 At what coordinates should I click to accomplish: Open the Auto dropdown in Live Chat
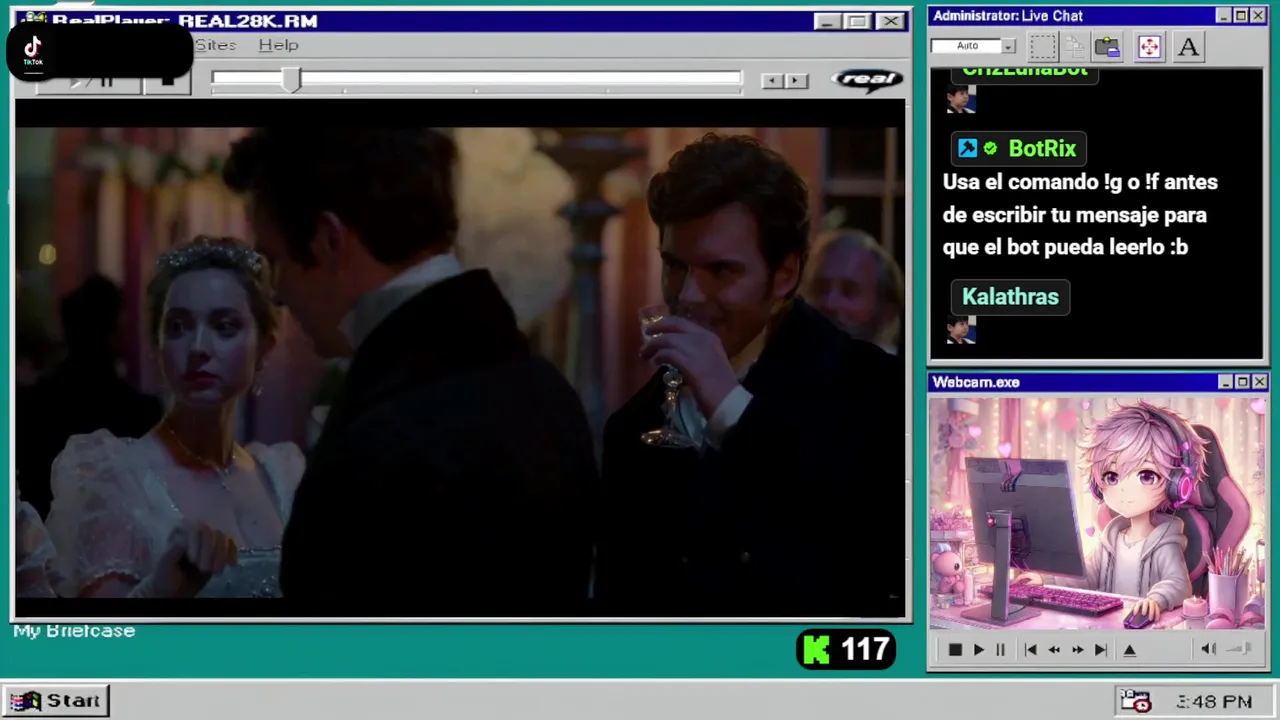click(1009, 46)
